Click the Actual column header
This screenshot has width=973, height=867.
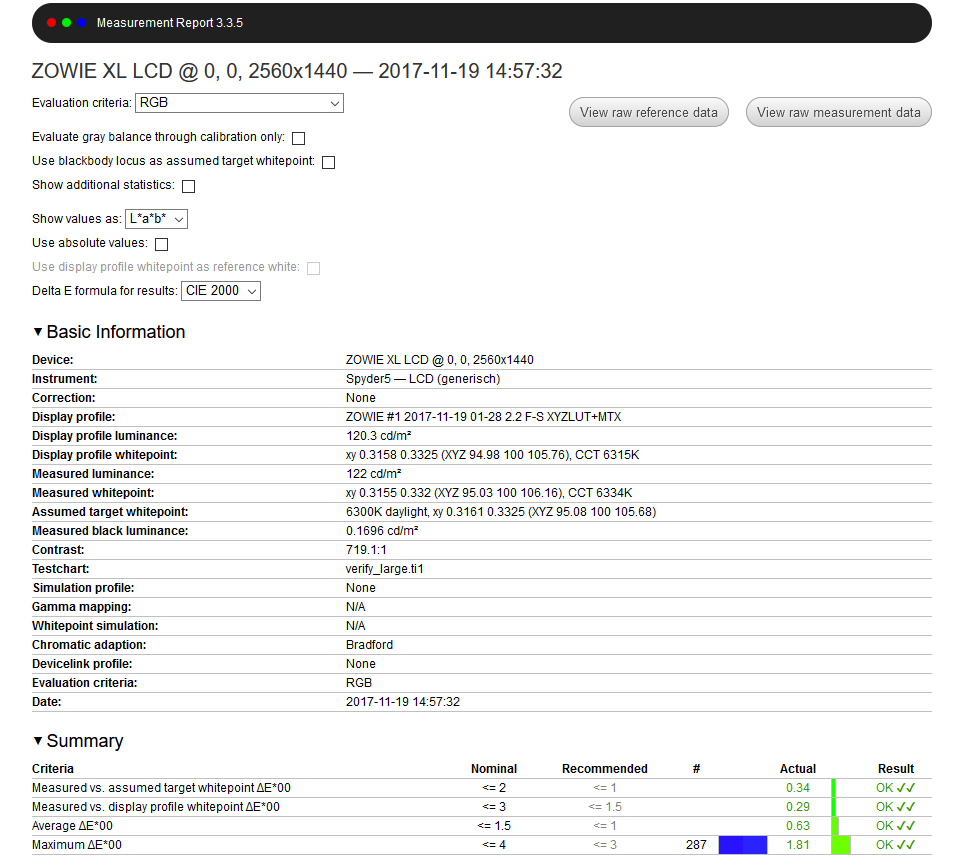(x=797, y=769)
